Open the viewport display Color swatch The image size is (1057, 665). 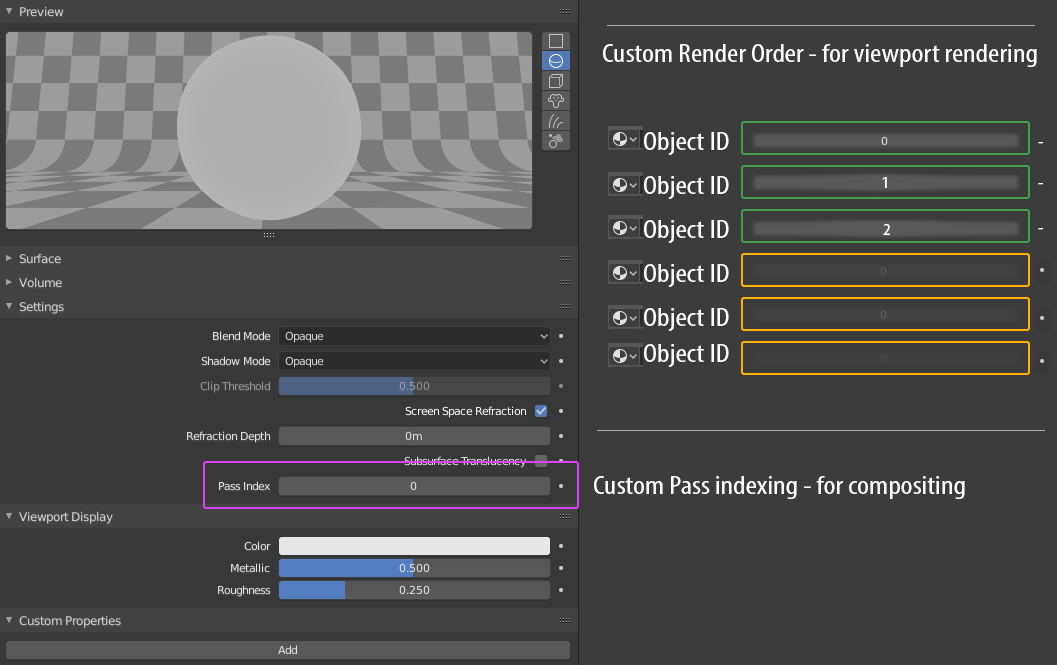(414, 546)
